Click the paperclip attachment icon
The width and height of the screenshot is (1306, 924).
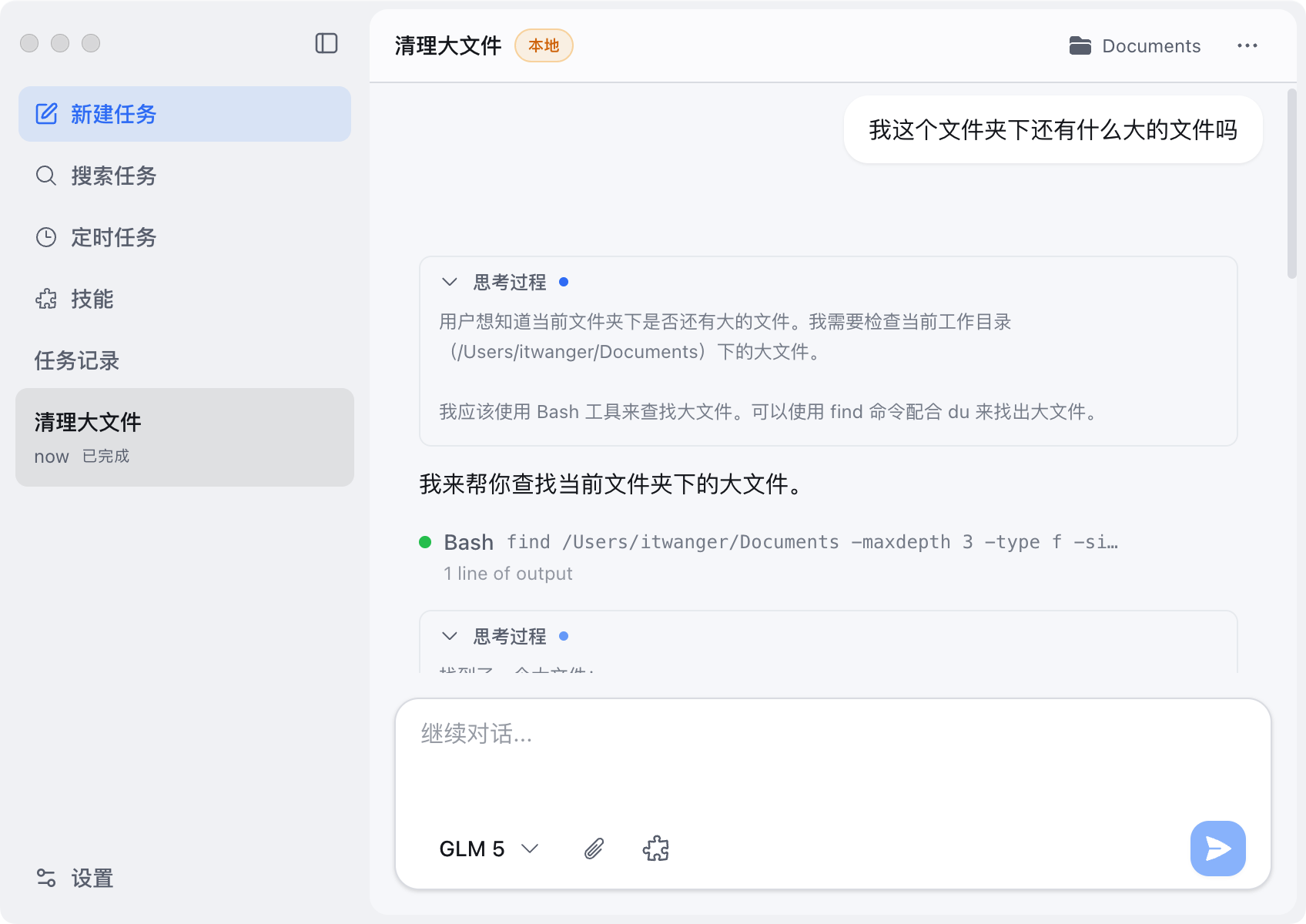click(594, 849)
